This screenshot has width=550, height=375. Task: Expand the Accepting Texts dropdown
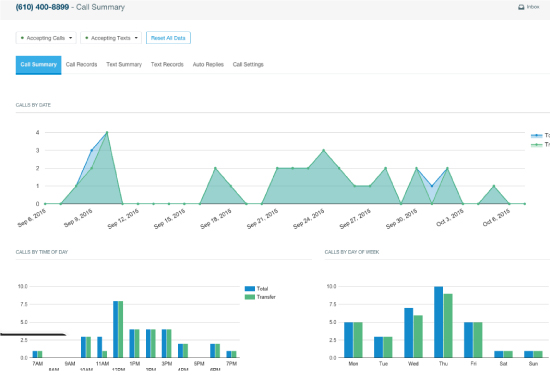click(111, 38)
